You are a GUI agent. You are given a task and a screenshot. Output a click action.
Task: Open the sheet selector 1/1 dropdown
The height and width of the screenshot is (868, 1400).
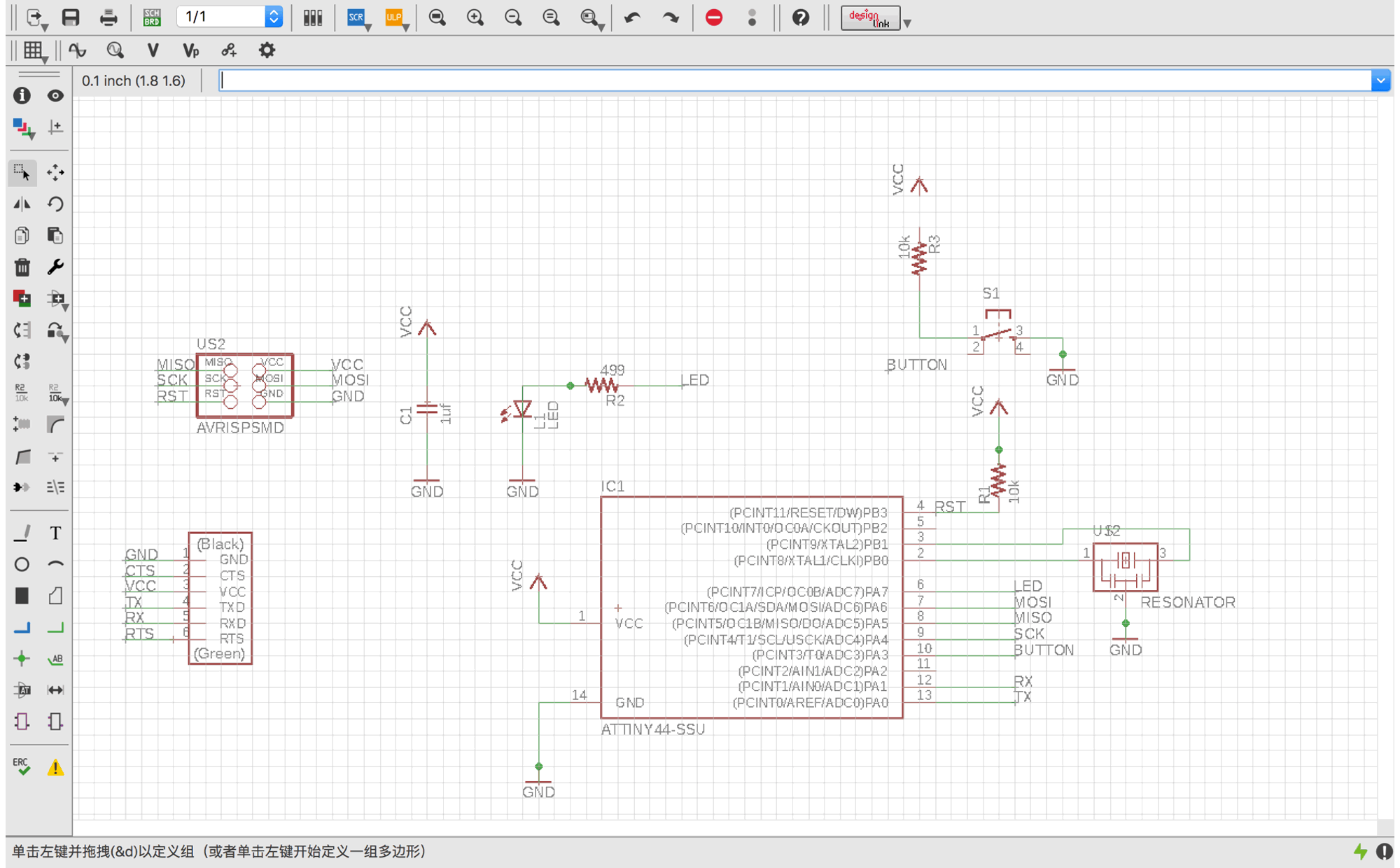click(x=274, y=17)
